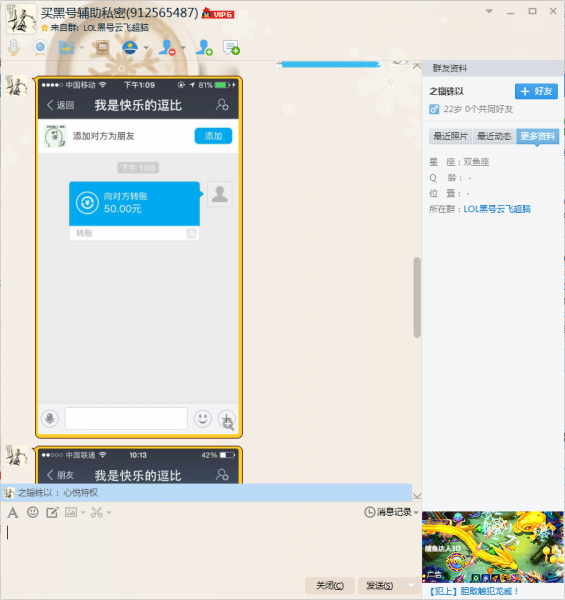Select the 更多资料 tab
This screenshot has width=565, height=600.
click(x=537, y=136)
